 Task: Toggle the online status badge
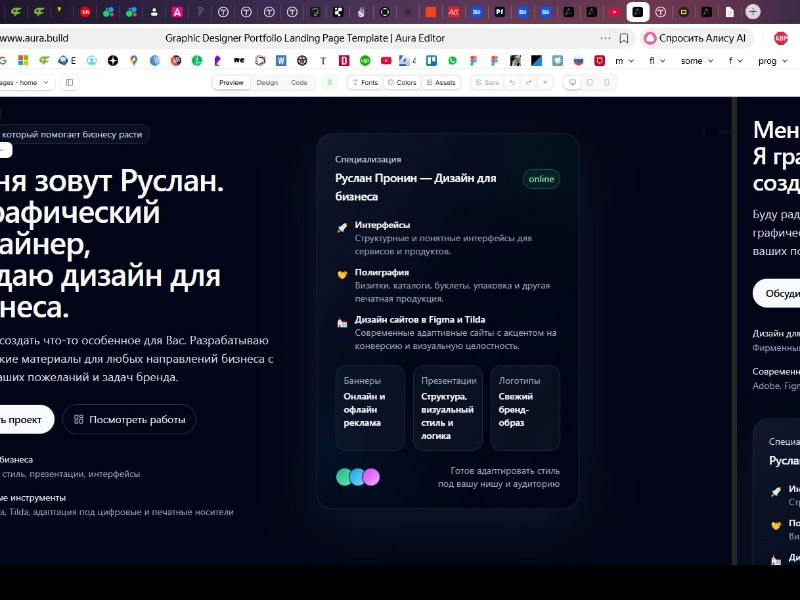541,179
